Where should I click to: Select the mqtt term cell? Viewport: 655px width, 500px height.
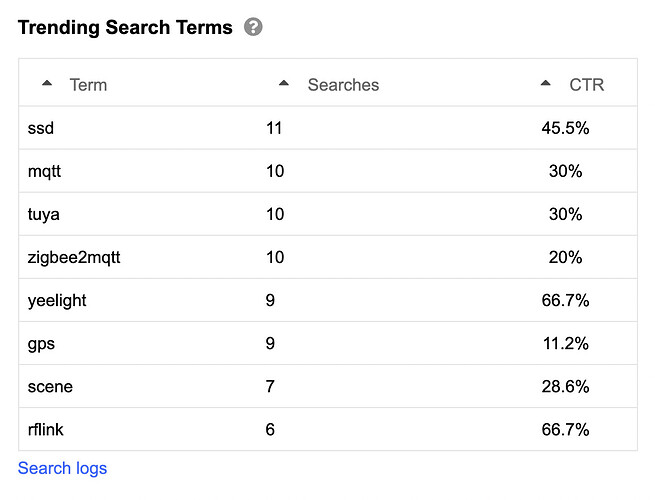click(x=44, y=171)
